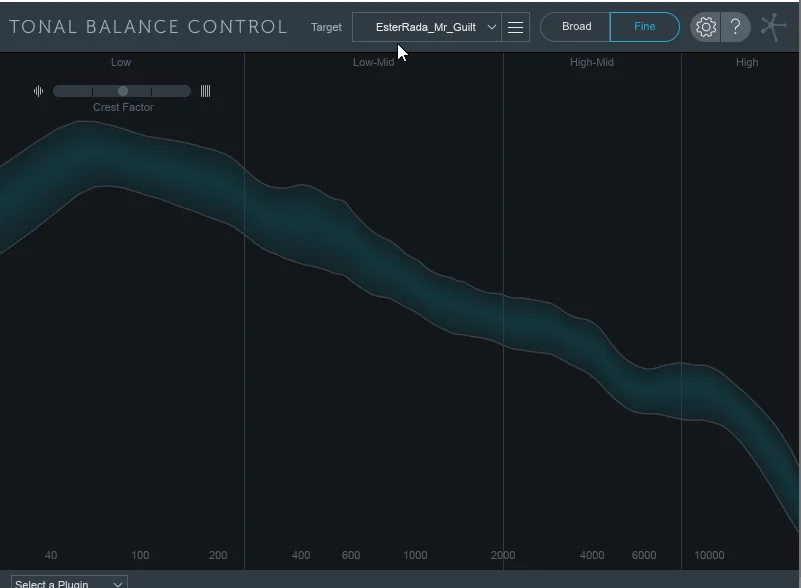
Task: Click the 4000 Hz frequency label
Action: (592, 555)
